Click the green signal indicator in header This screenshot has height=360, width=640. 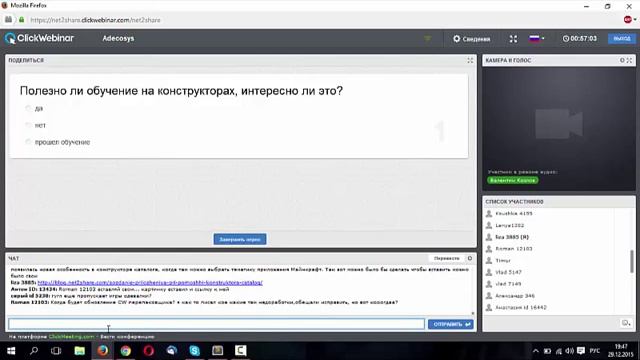(427, 38)
